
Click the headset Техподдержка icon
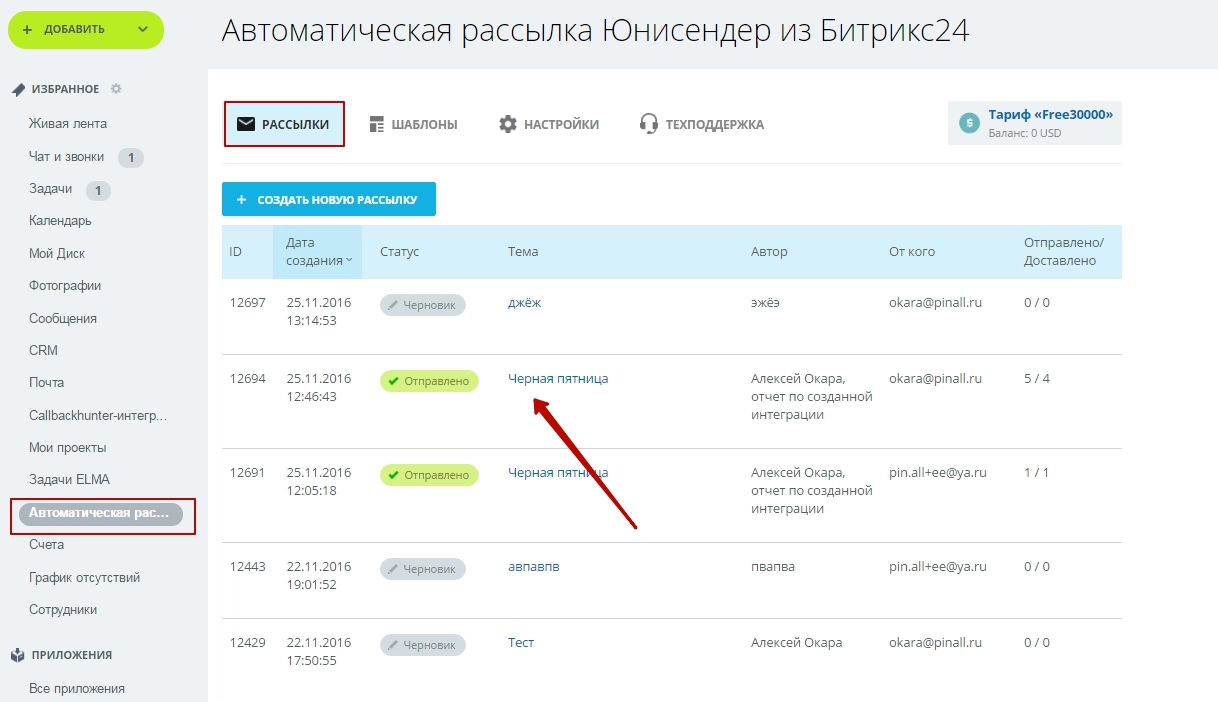pos(649,124)
